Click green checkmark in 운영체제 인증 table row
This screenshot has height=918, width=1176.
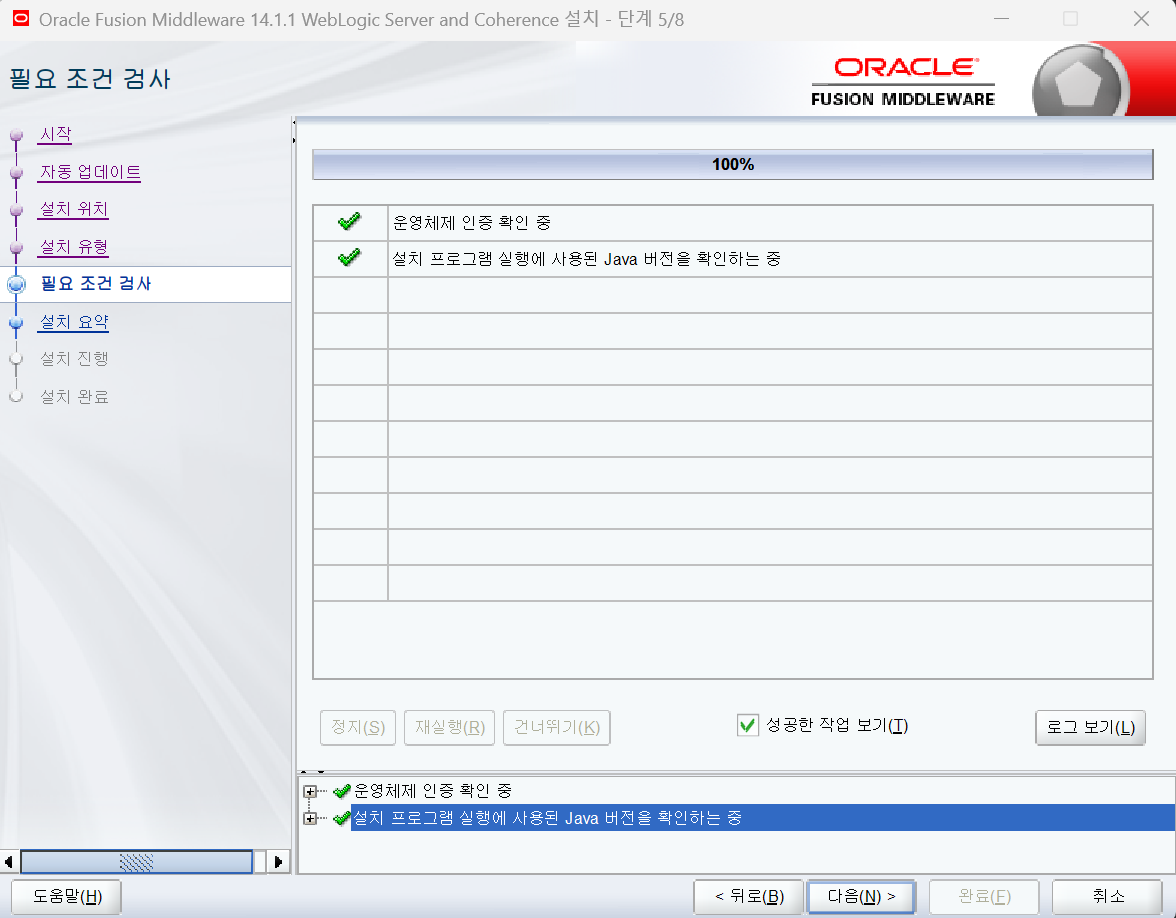click(350, 222)
